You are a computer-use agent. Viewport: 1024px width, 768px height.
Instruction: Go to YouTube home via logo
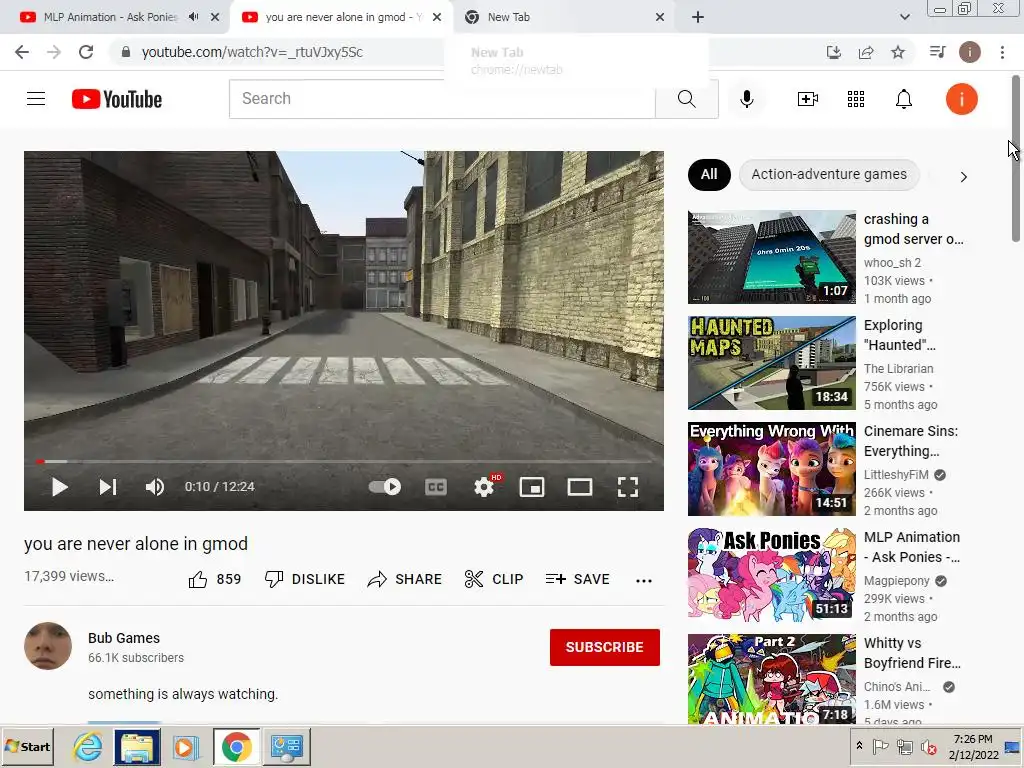117,99
